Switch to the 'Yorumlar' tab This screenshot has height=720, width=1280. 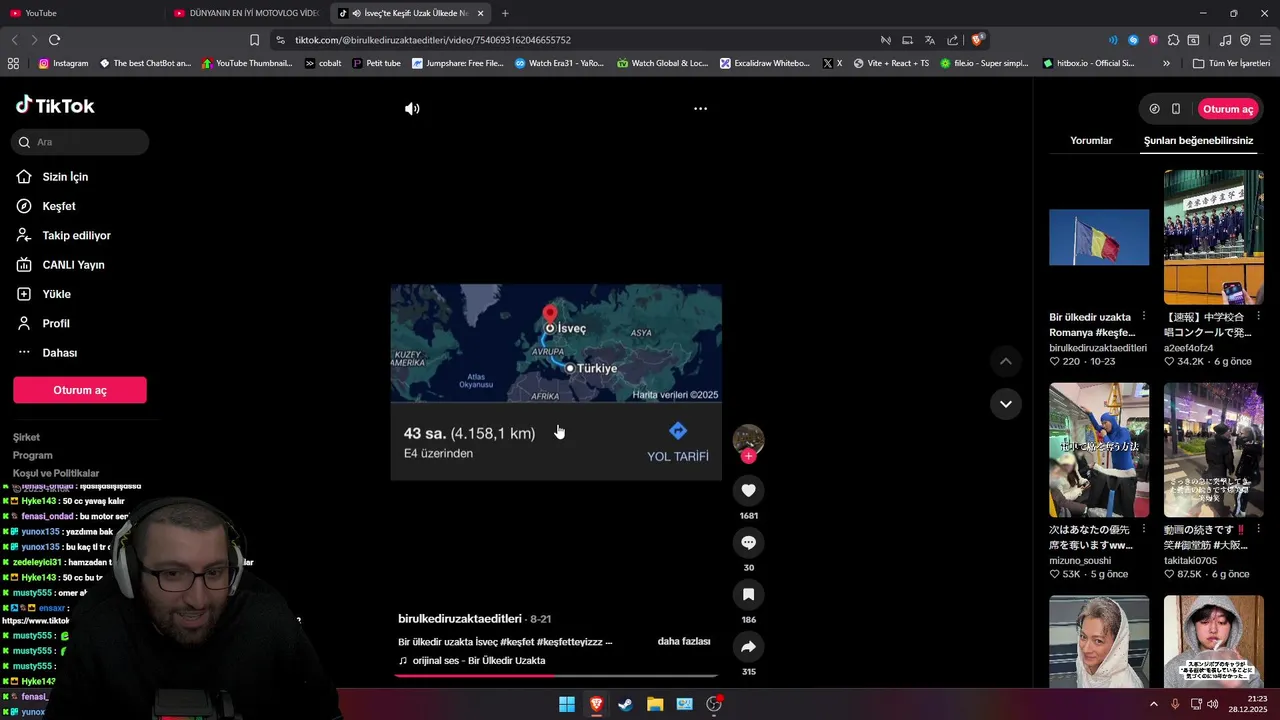click(1091, 141)
